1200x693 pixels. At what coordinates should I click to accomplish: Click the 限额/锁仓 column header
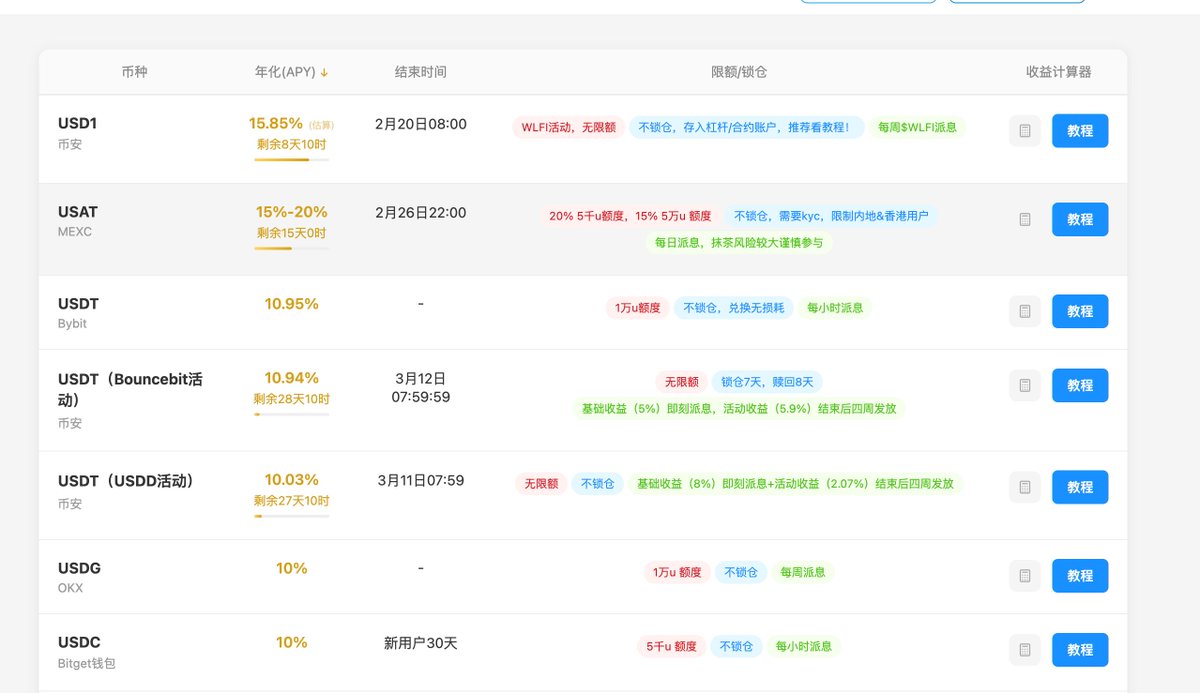click(x=739, y=72)
